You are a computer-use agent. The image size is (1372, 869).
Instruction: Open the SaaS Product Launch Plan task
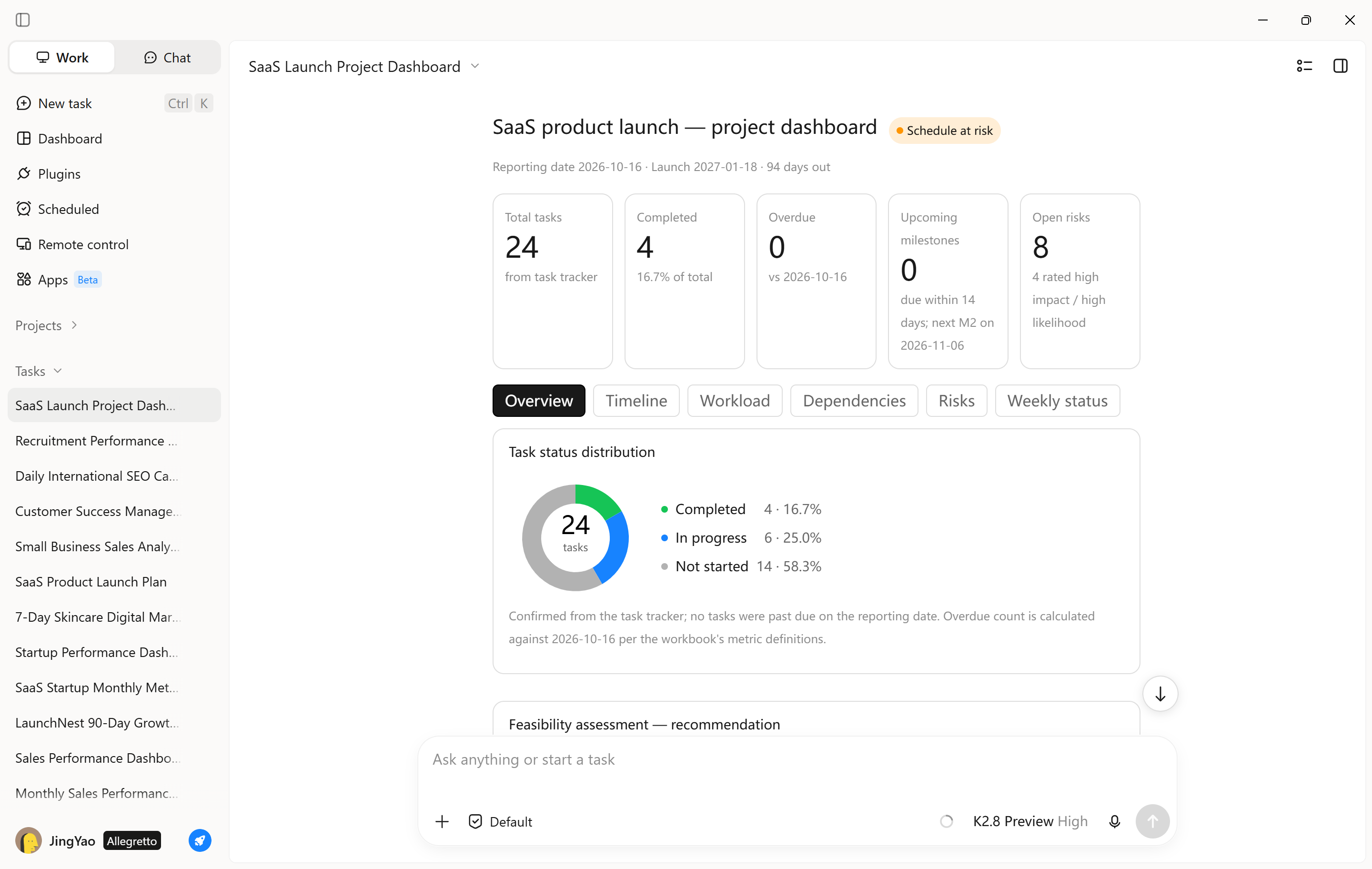[x=114, y=582]
